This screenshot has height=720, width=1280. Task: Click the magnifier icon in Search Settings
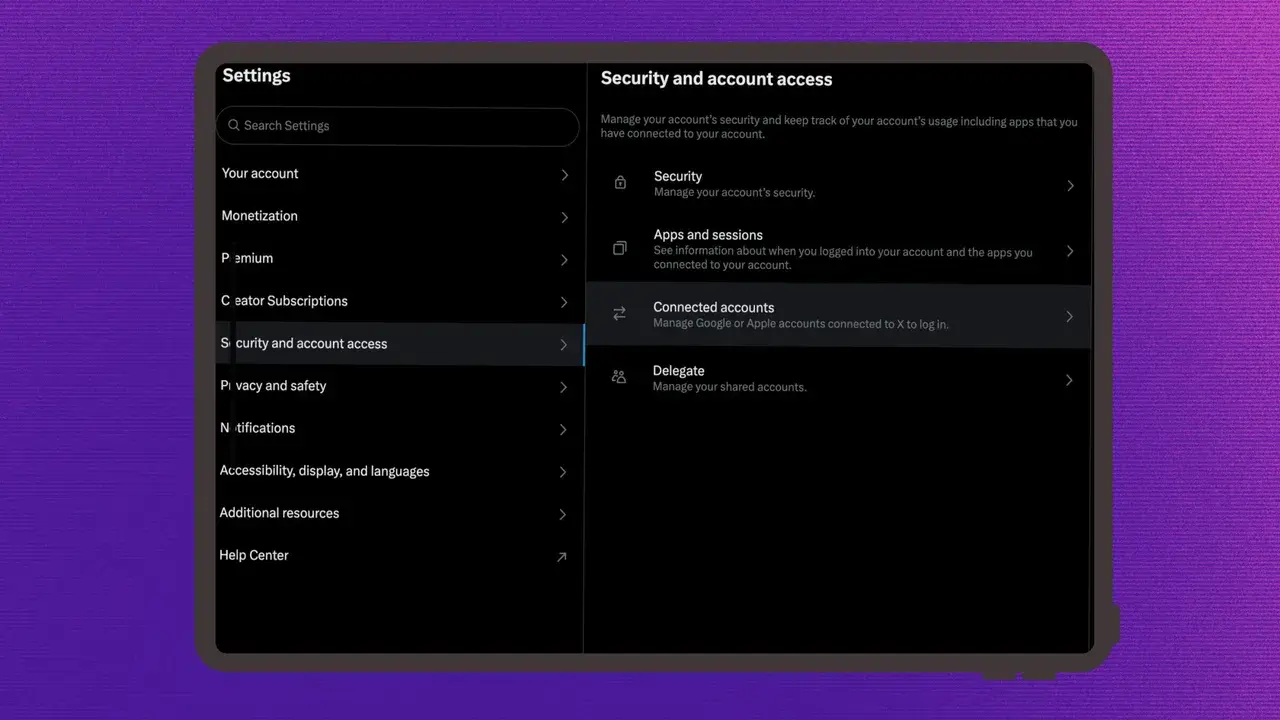click(234, 126)
